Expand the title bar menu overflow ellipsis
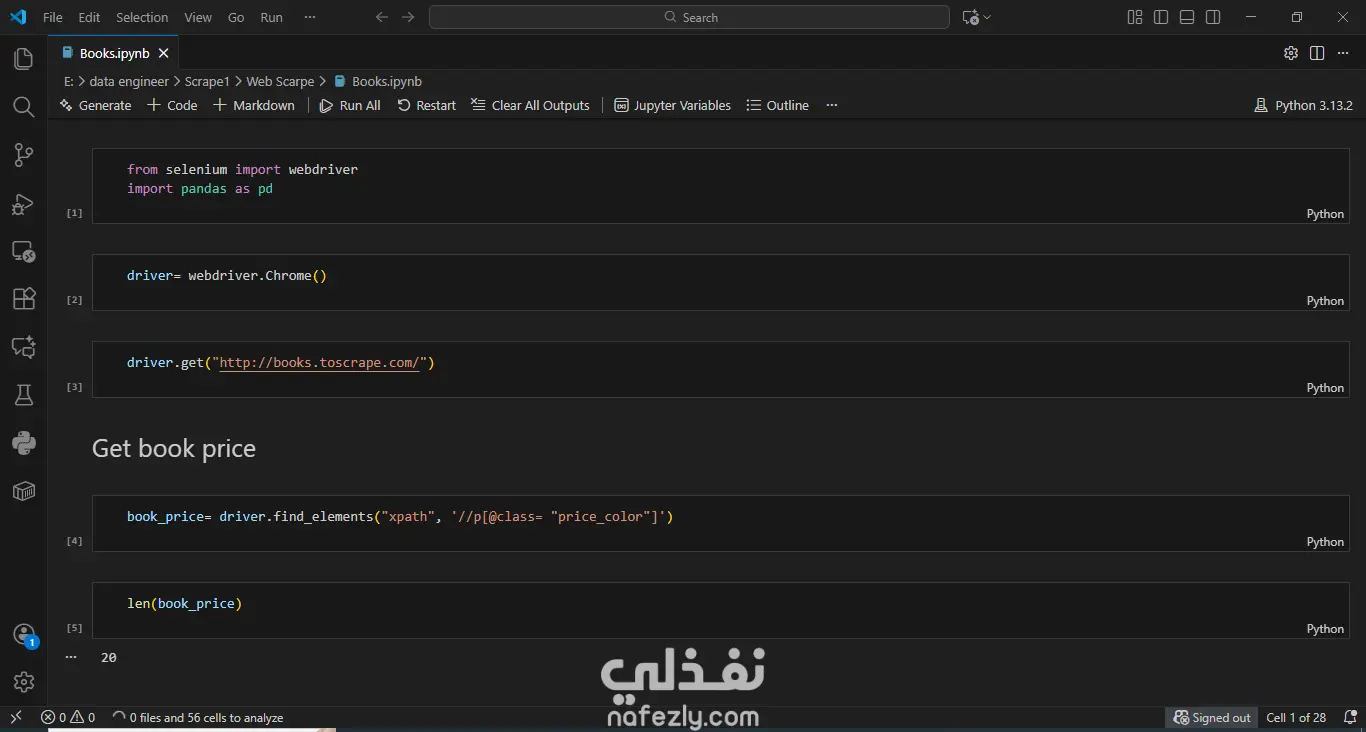The height and width of the screenshot is (732, 1366). pos(309,17)
